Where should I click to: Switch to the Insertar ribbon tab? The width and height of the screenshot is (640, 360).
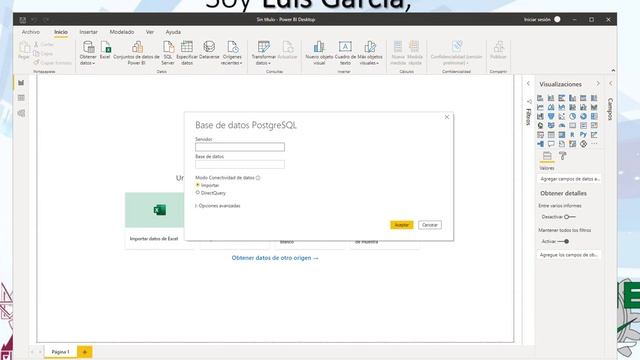[88, 32]
